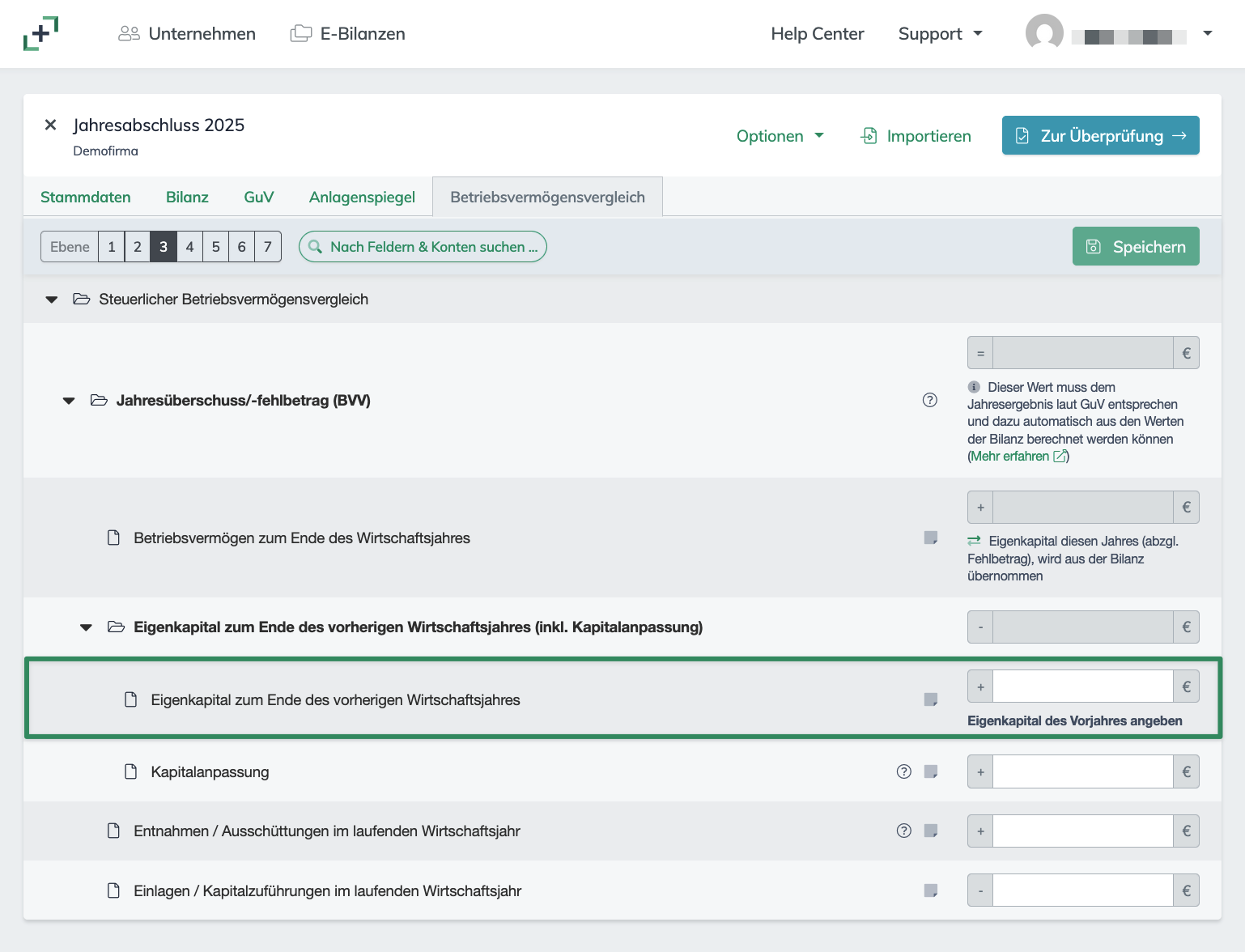The height and width of the screenshot is (952, 1245).
Task: Collapse Jahresüberschuss/-fehlbetrag (BVV) node
Action: [x=69, y=401]
